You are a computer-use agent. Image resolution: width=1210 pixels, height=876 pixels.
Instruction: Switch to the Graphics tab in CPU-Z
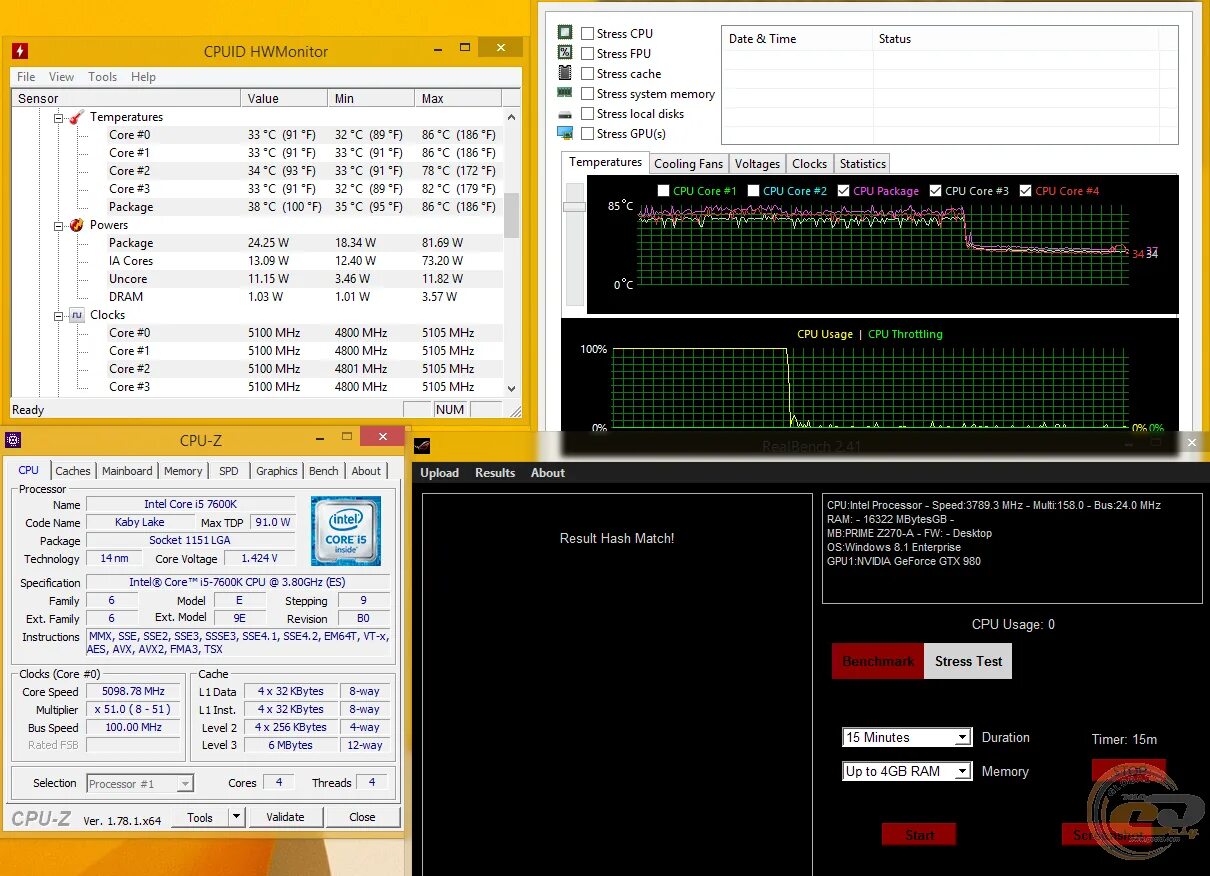point(277,471)
